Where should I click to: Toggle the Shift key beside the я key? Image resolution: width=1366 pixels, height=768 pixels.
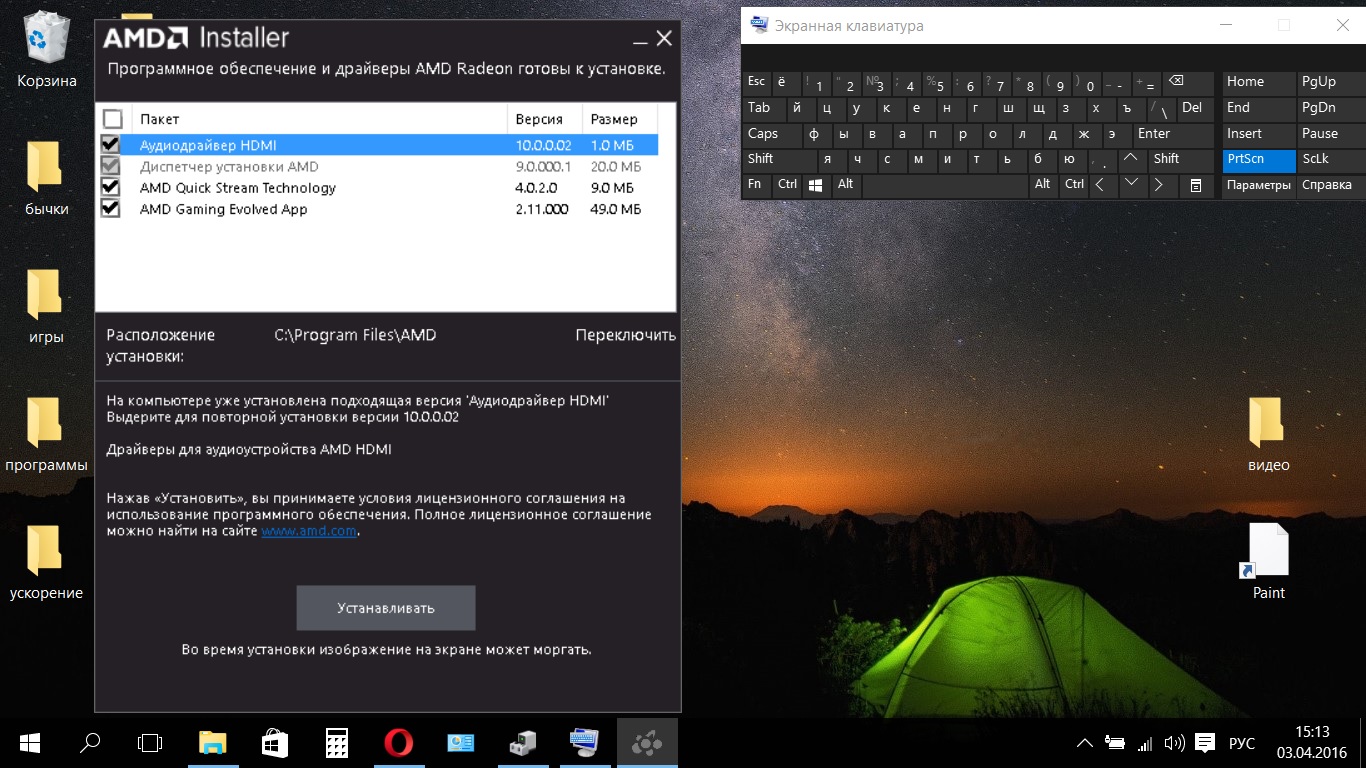pos(778,159)
